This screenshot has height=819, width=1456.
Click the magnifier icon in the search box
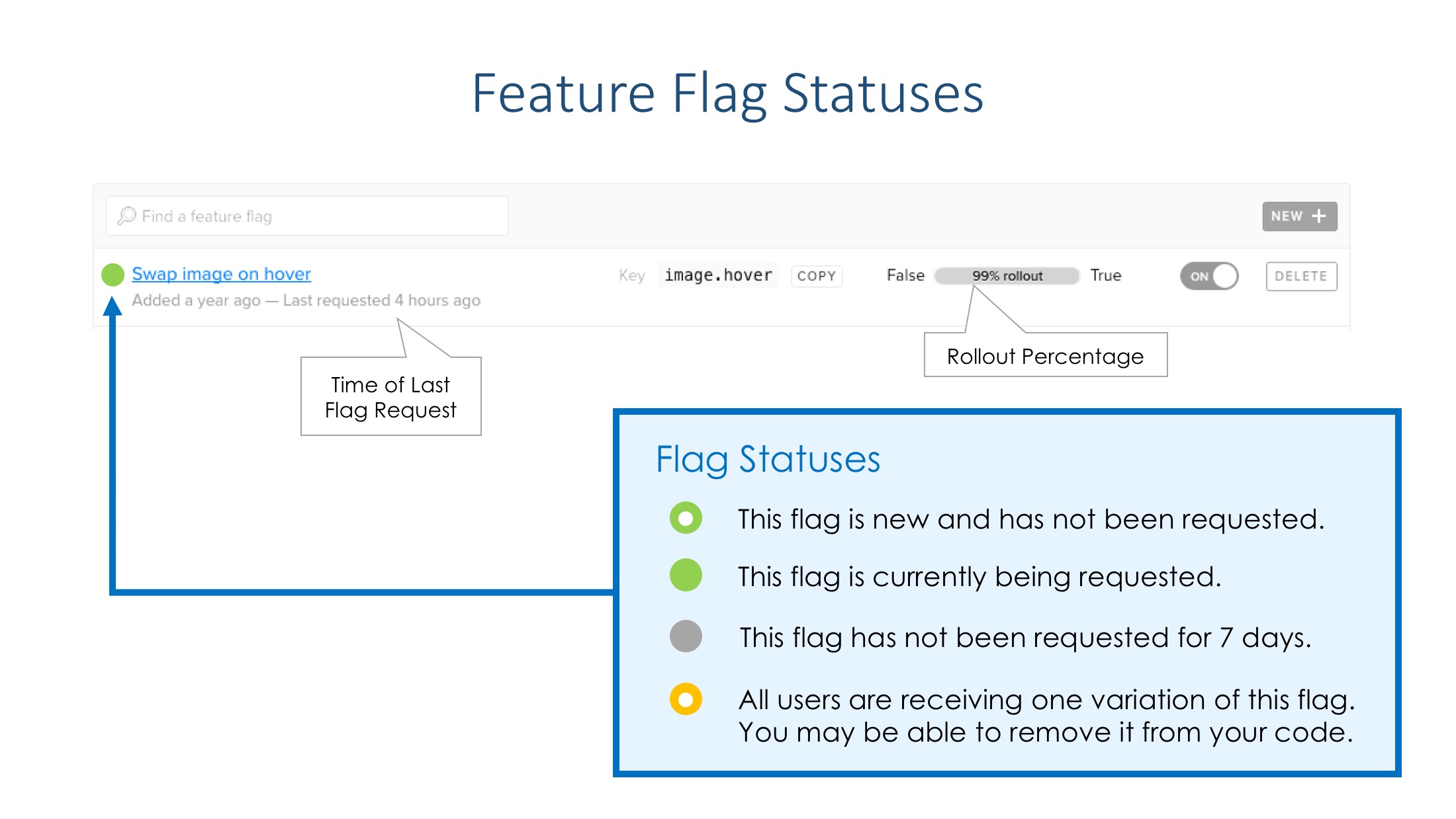click(x=126, y=216)
